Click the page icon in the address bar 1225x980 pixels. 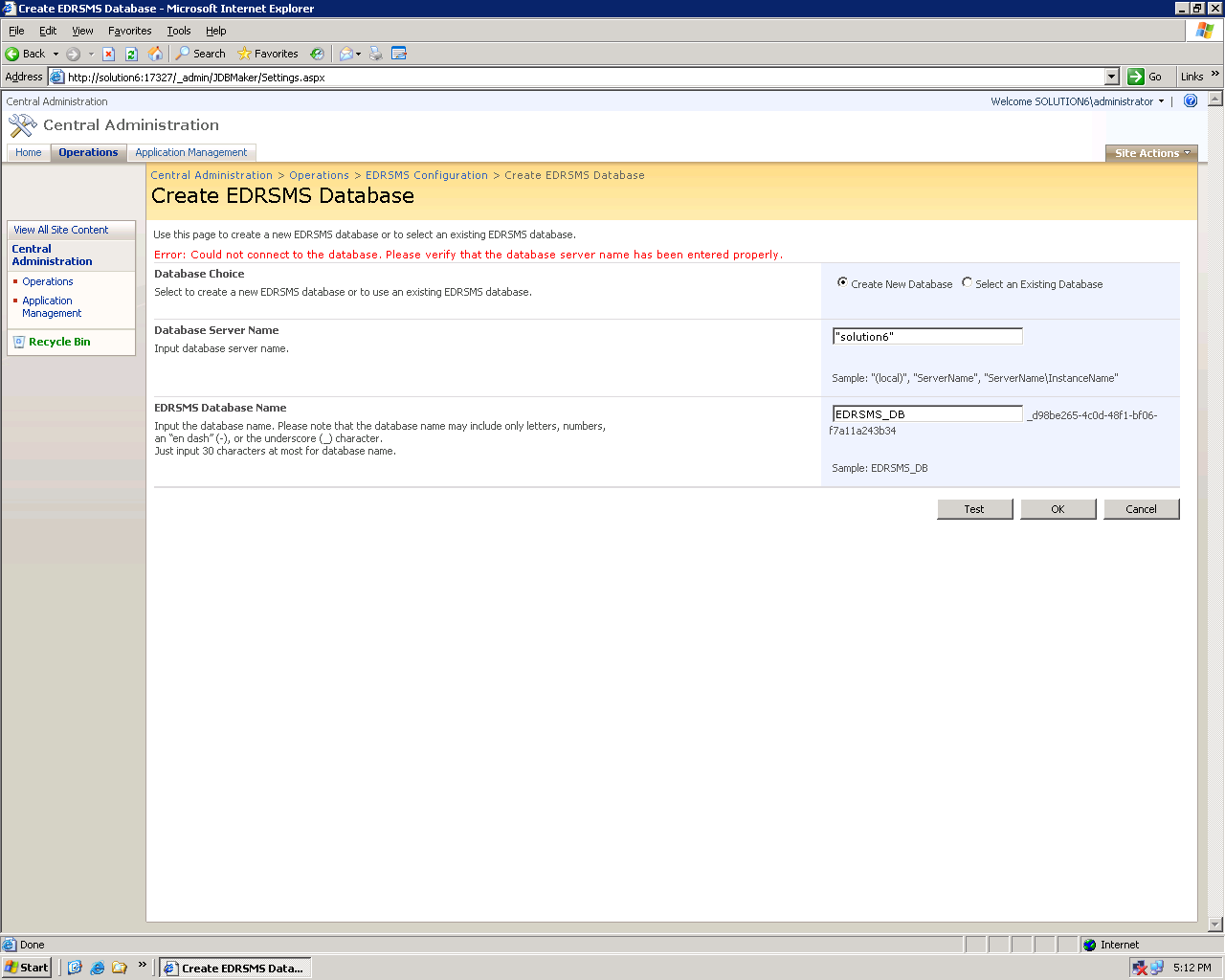pos(57,77)
